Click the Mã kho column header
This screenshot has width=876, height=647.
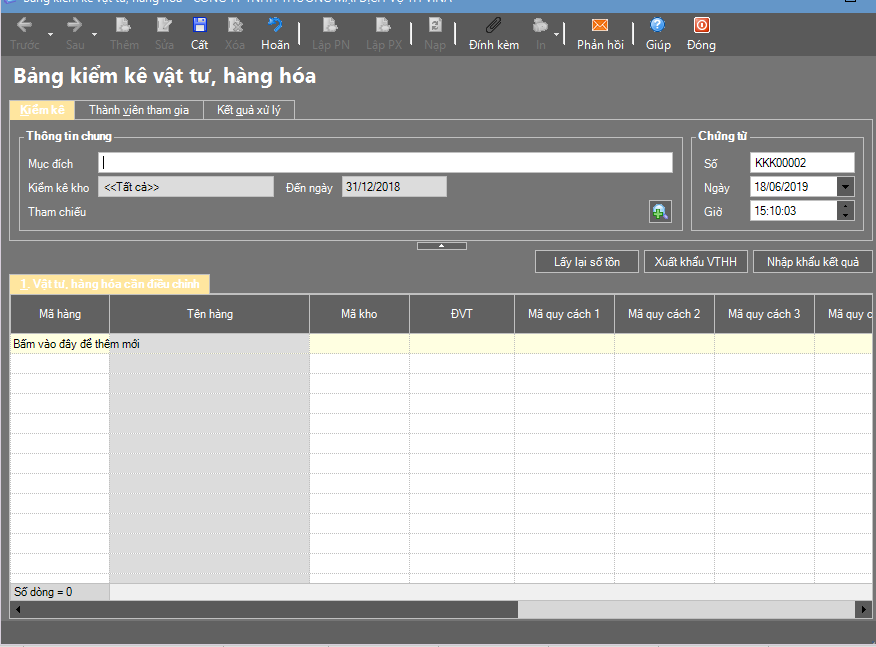359,314
